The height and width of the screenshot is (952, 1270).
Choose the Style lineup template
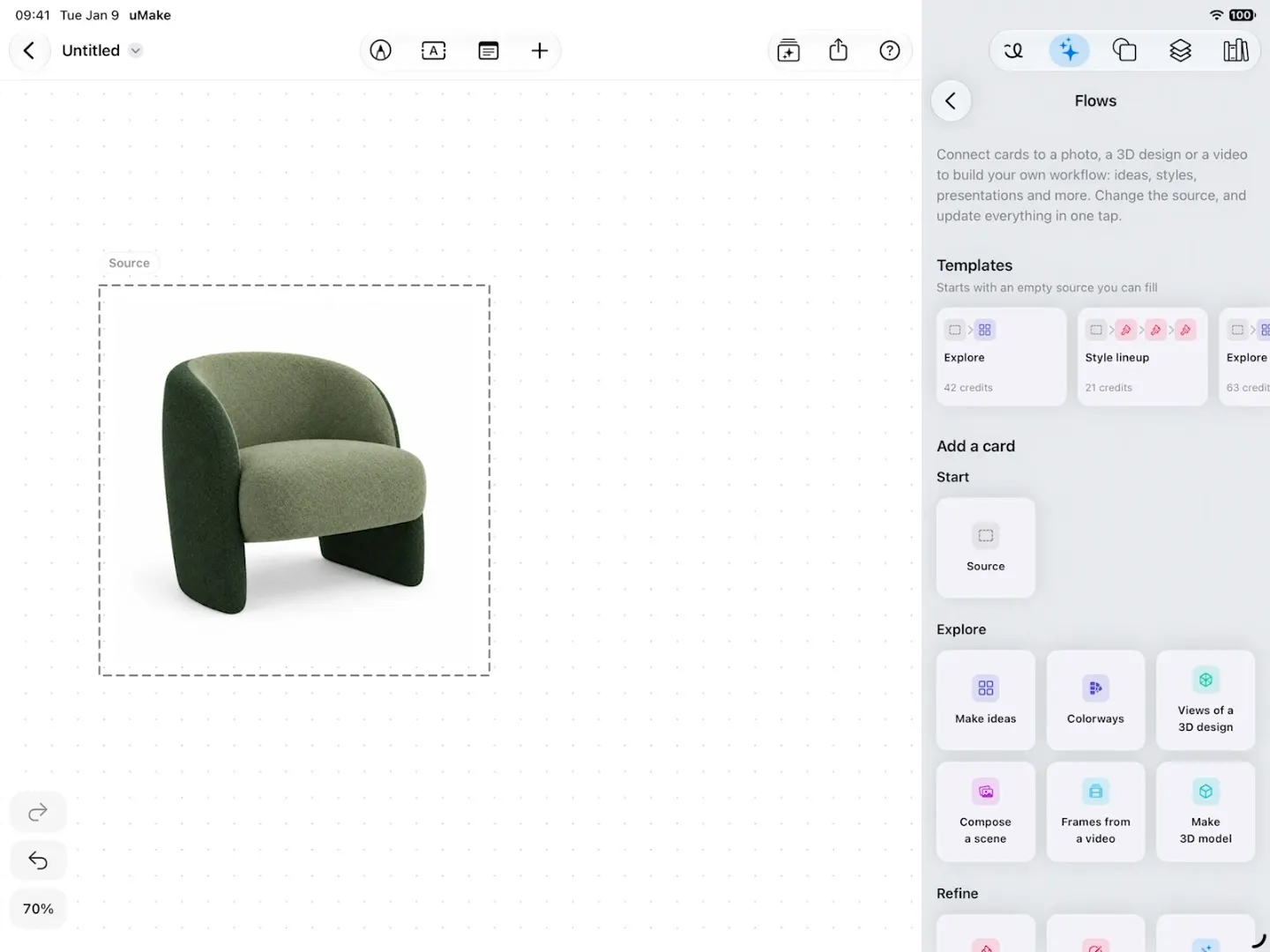[1142, 357]
